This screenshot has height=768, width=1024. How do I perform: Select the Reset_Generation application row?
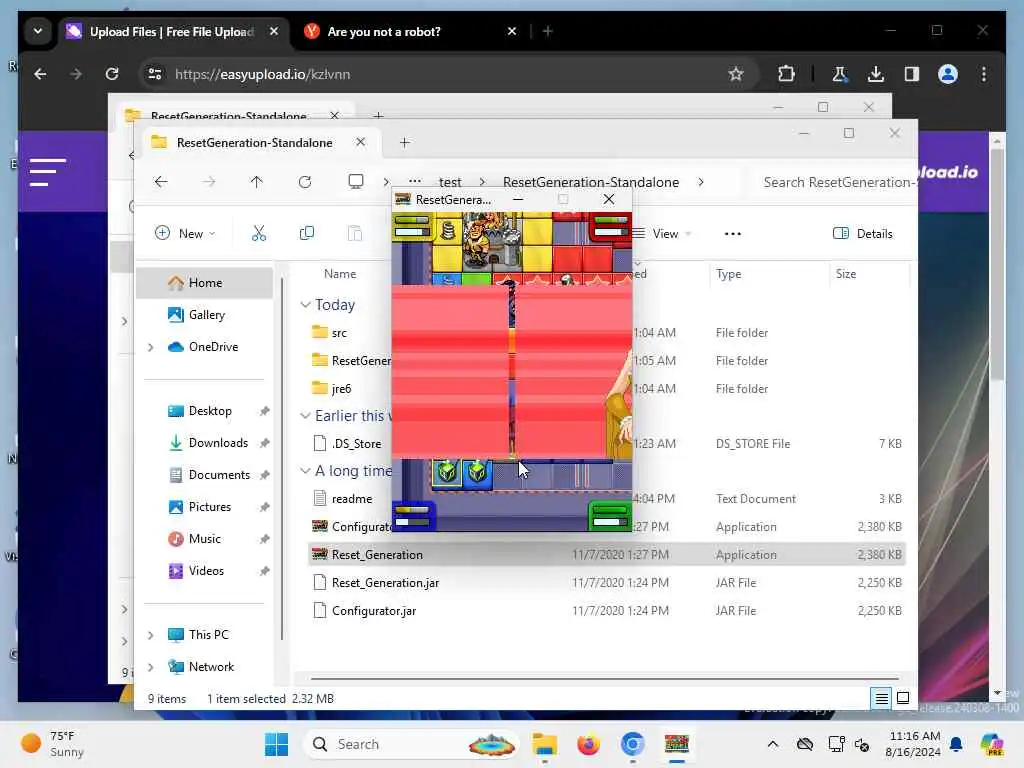coord(607,554)
